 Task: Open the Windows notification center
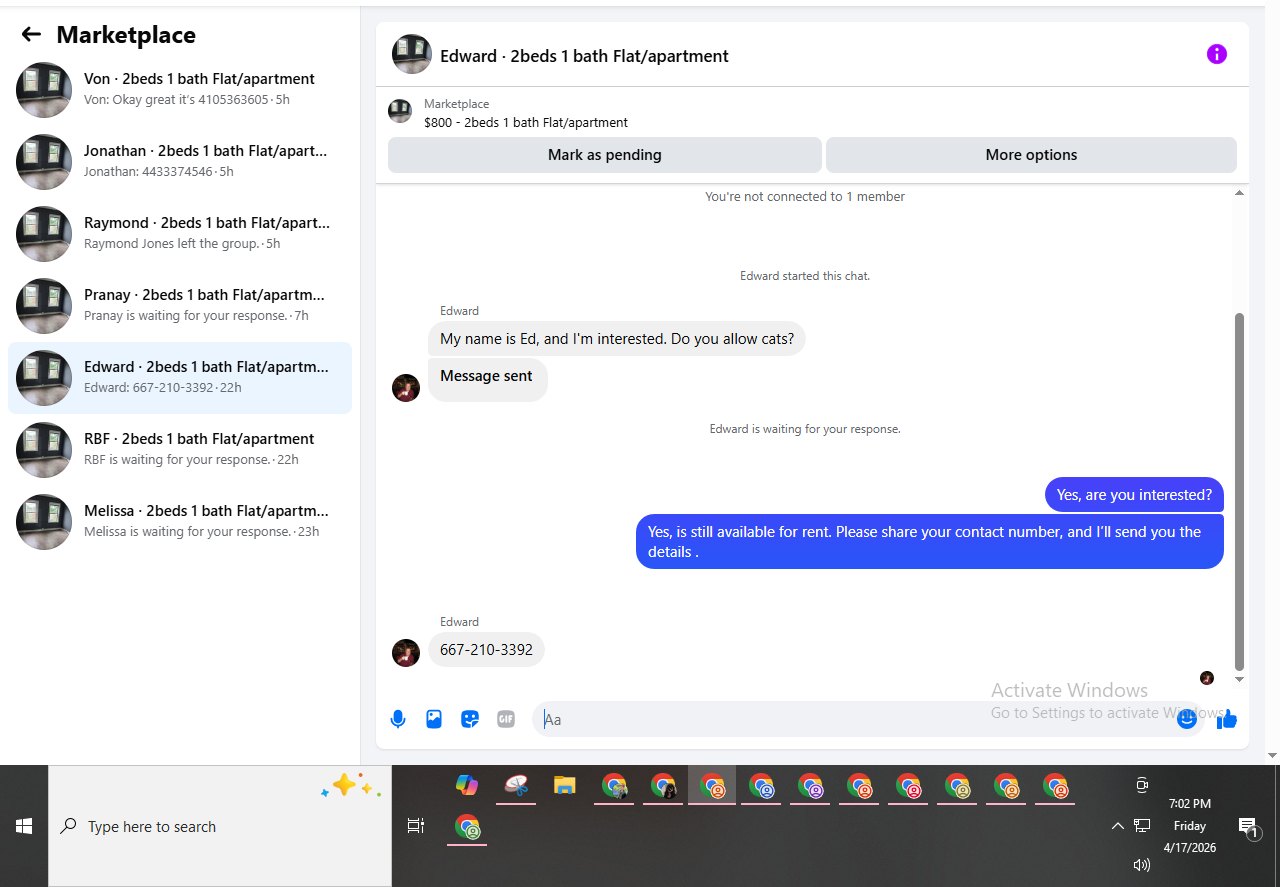1248,826
